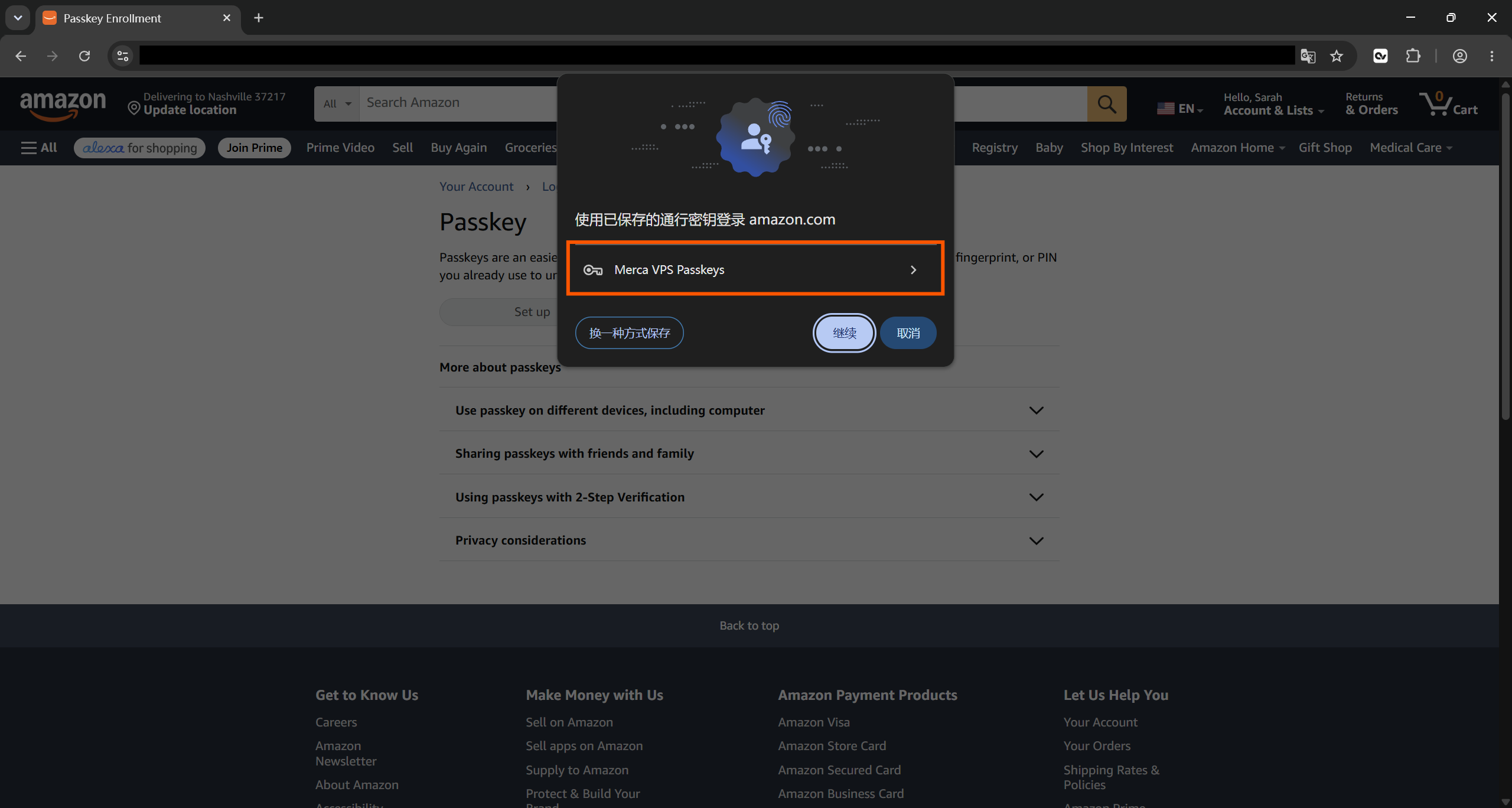The width and height of the screenshot is (1512, 808).
Task: Open the shopping Cart icon
Action: click(1448, 104)
